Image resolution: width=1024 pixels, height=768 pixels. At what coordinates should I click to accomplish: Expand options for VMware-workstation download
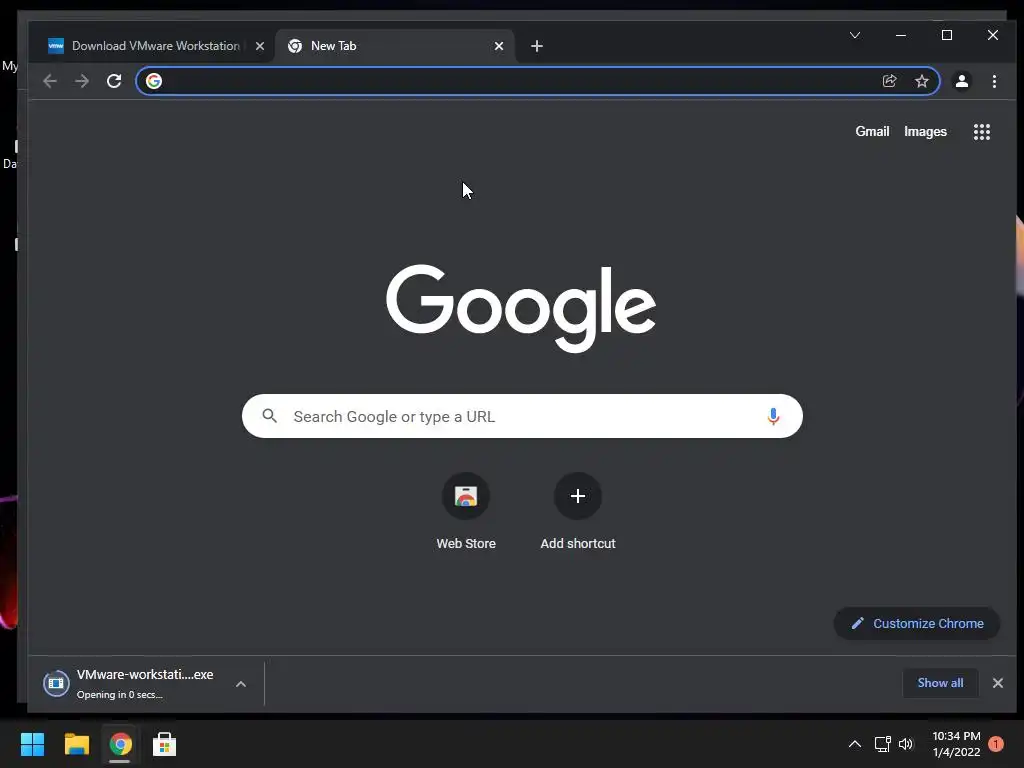(x=241, y=684)
